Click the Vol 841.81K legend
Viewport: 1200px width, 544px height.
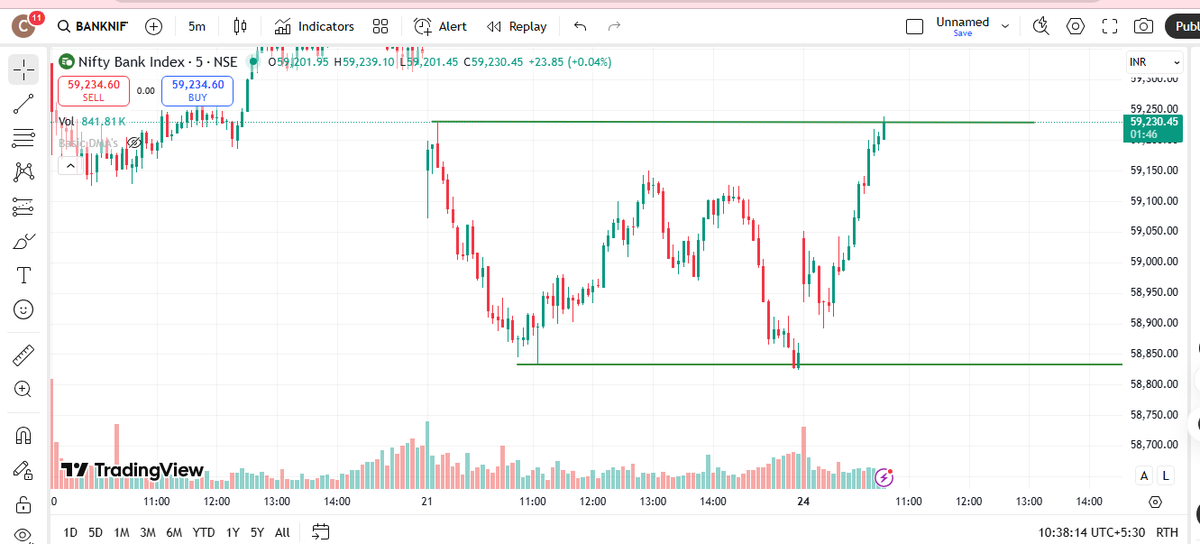coord(92,121)
